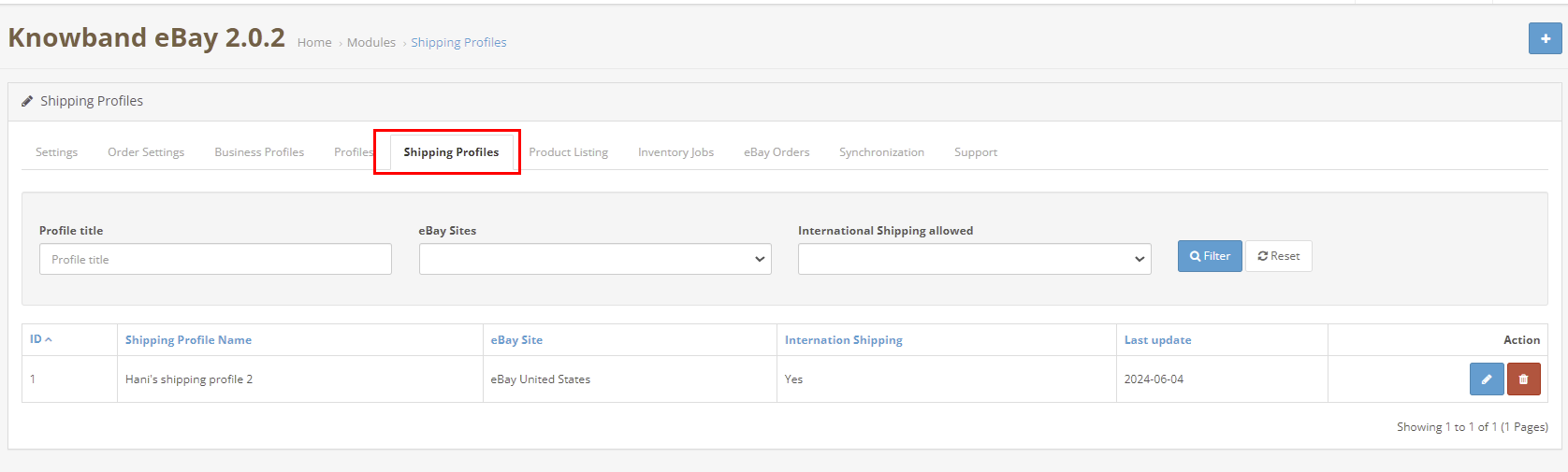
Task: Open the Product Listing tab
Action: 568,152
